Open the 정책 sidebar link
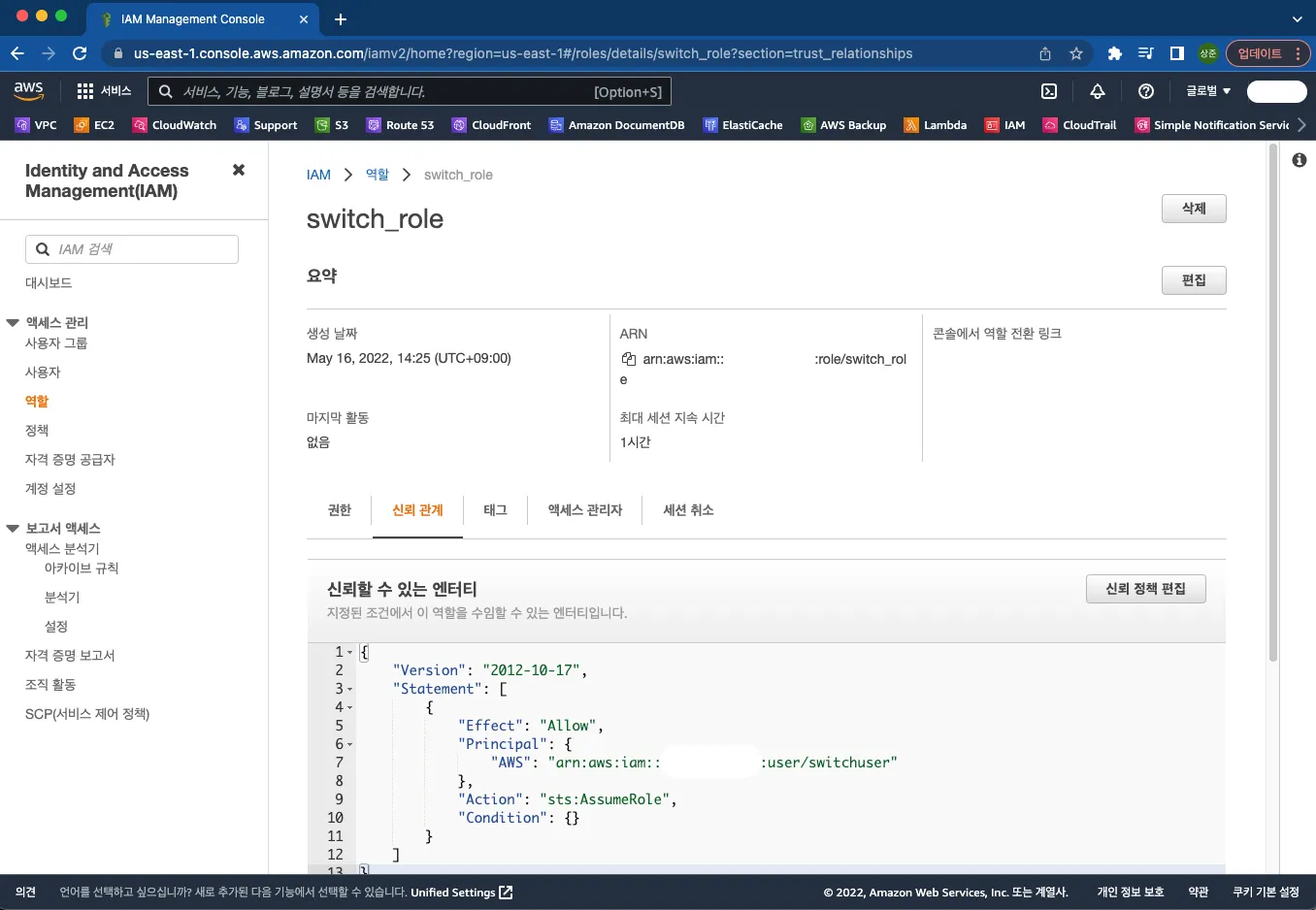Viewport: 1316px width, 910px height. (x=37, y=431)
